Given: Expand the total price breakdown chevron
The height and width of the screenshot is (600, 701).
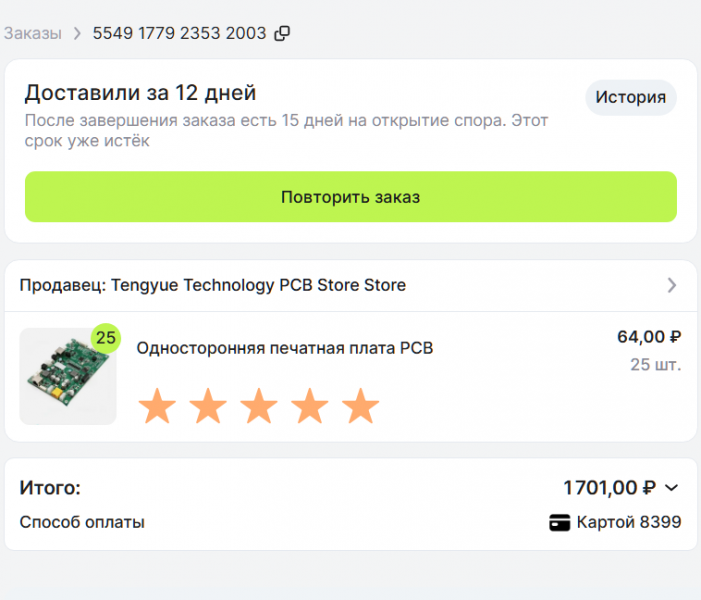Looking at the screenshot, I should point(672,488).
